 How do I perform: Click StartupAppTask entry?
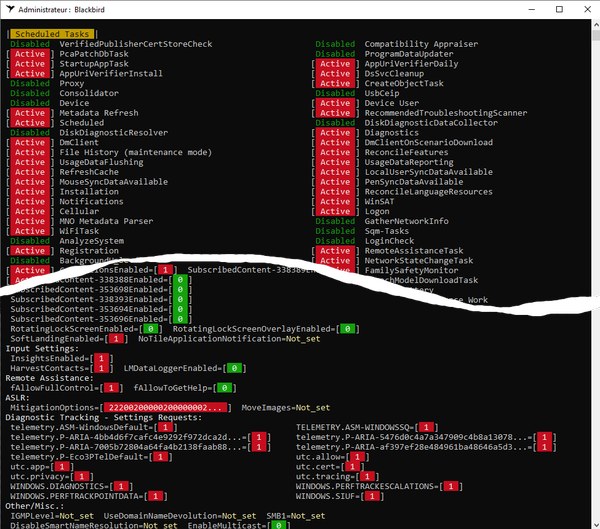pyautogui.click(x=94, y=64)
